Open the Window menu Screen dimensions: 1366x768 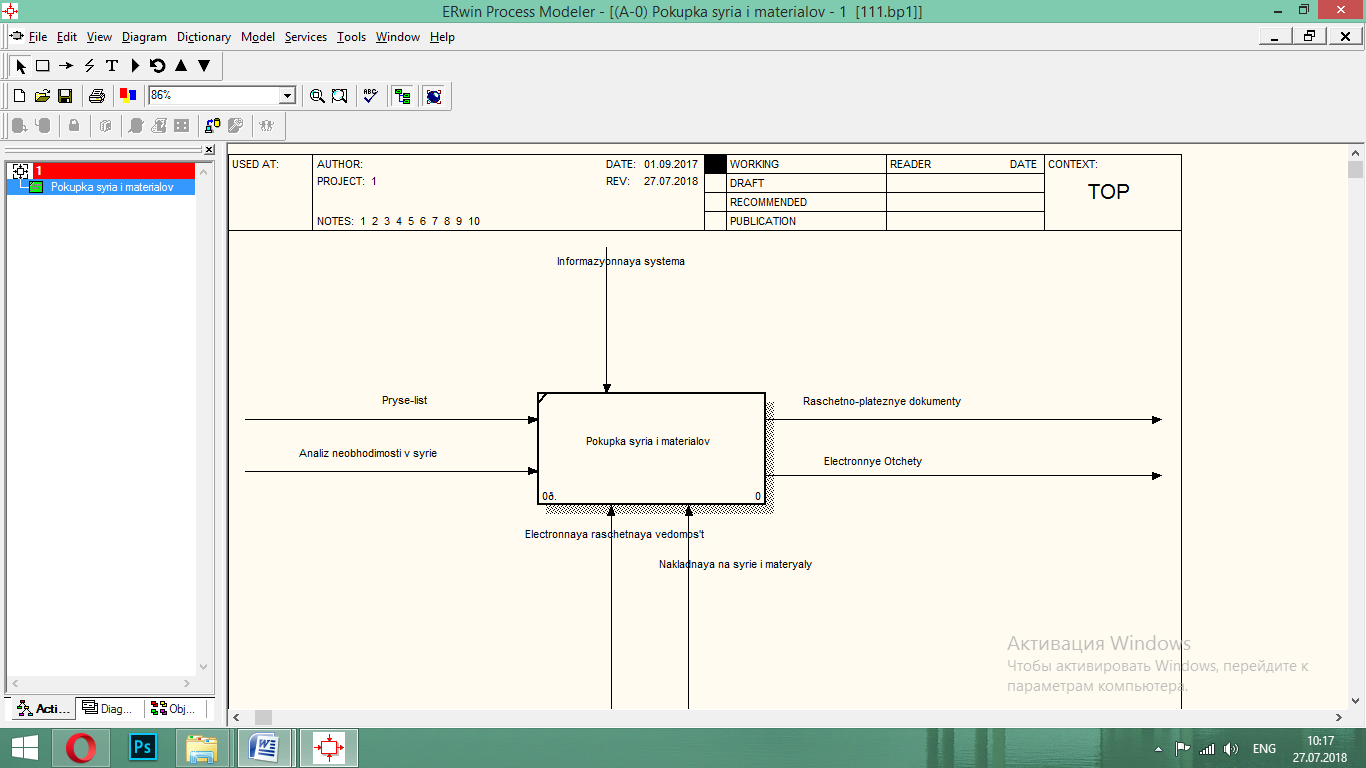pyautogui.click(x=398, y=37)
